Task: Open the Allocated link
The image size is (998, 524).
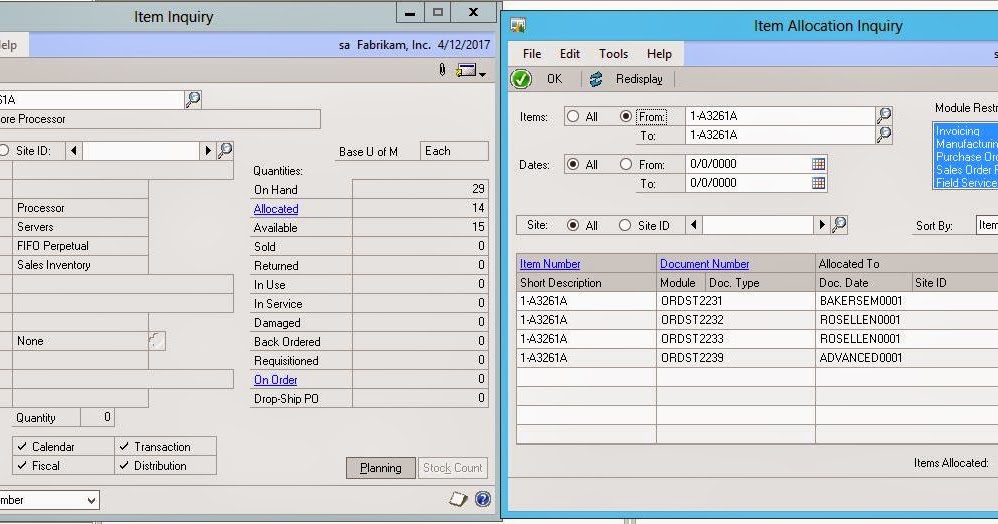Action: click(x=276, y=209)
